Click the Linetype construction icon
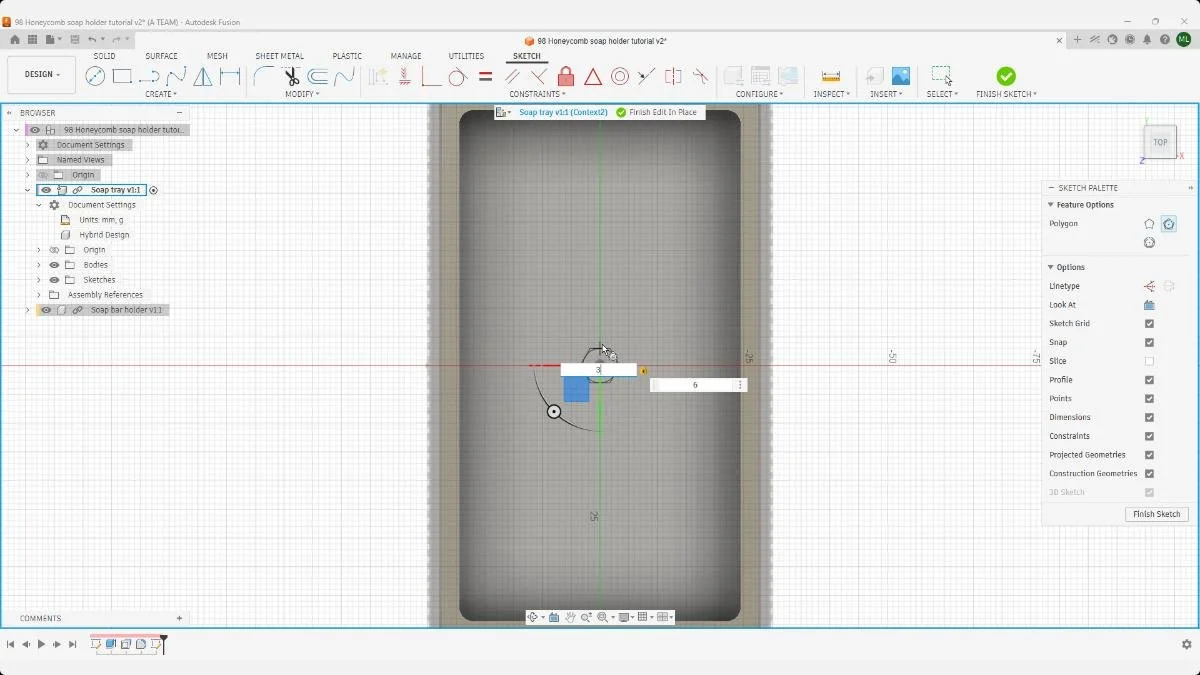 [x=1149, y=286]
